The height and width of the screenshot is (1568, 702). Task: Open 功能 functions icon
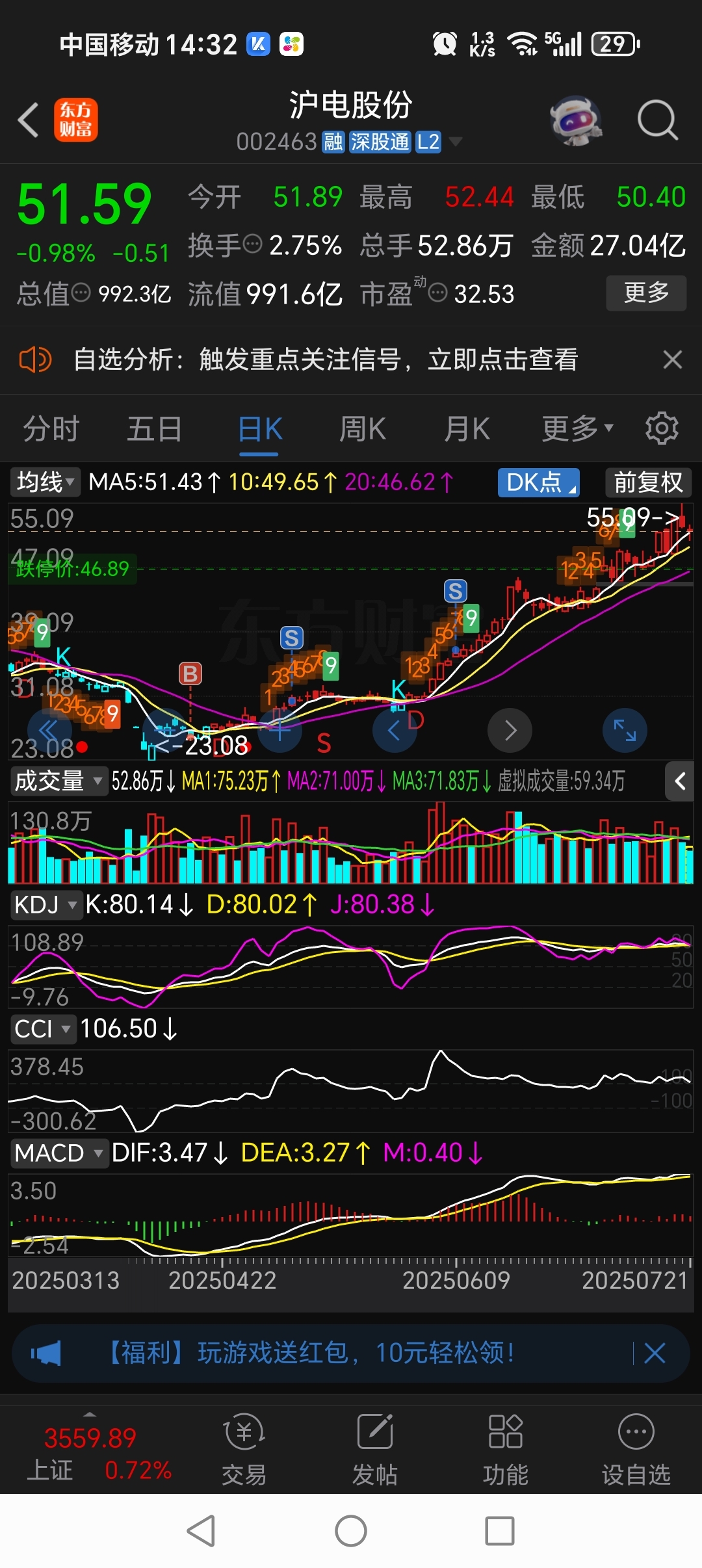point(506,1451)
